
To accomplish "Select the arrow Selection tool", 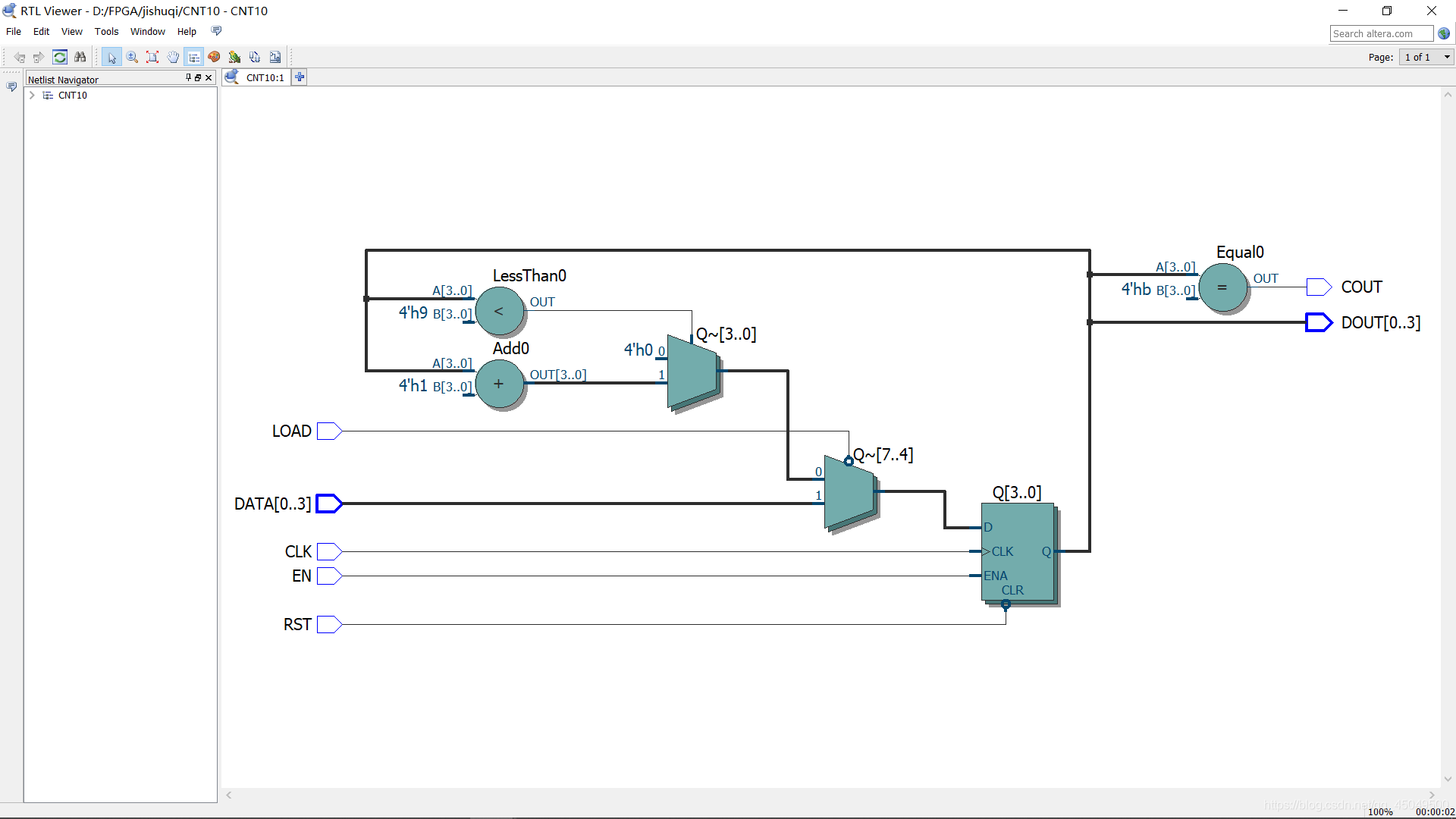I will pyautogui.click(x=111, y=57).
